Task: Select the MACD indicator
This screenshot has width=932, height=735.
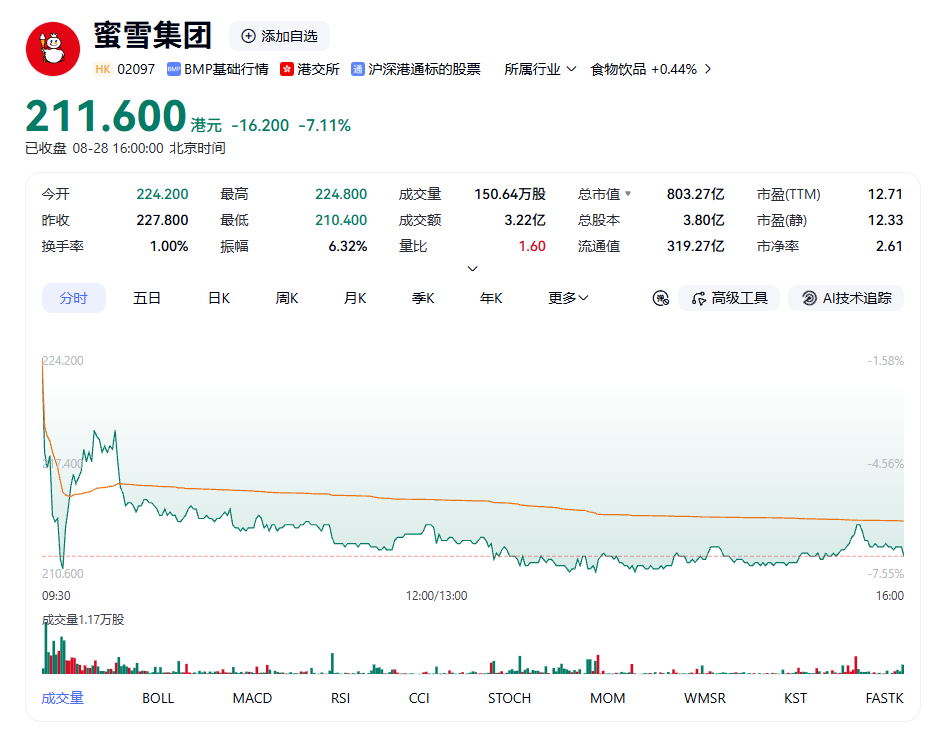Action: tap(252, 698)
